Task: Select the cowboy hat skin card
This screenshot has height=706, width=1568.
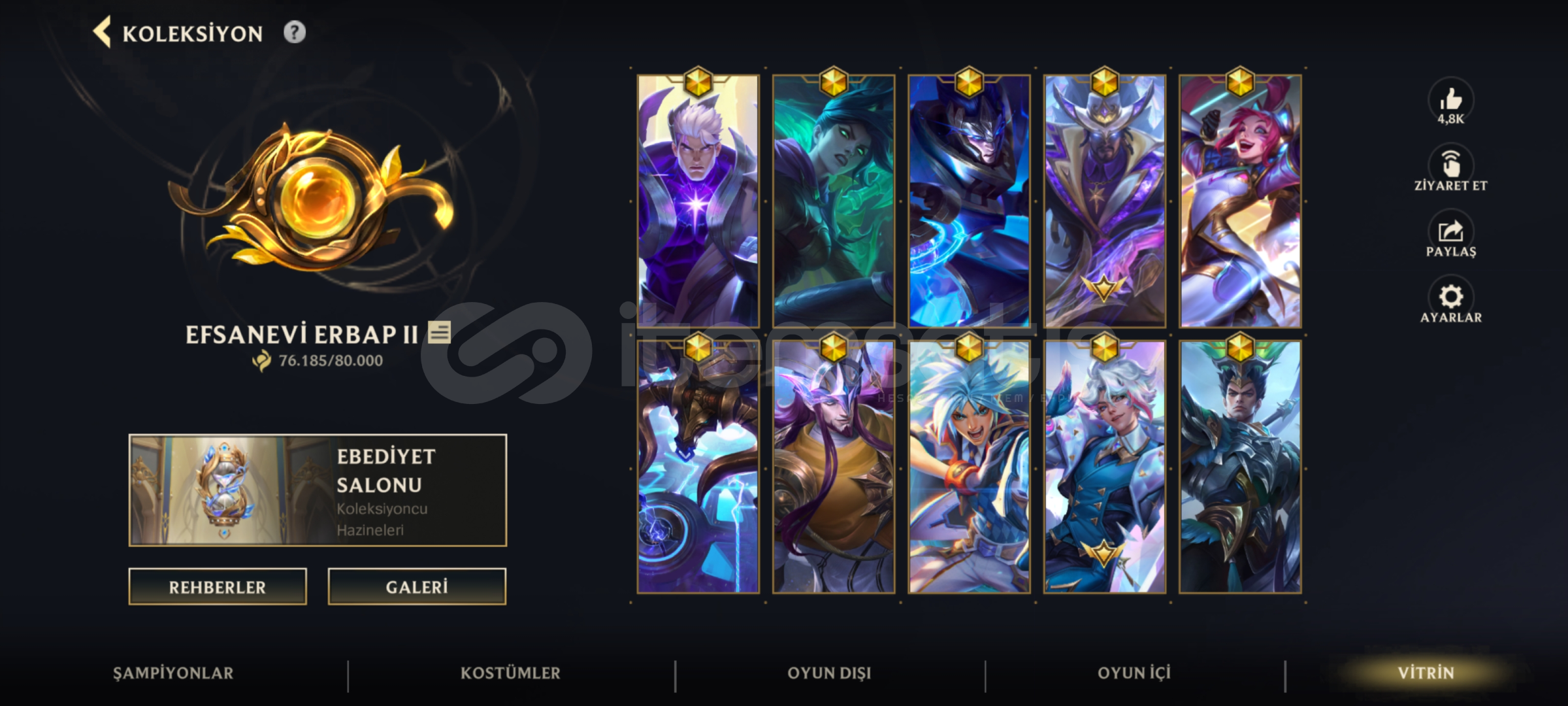Action: coord(1105,201)
